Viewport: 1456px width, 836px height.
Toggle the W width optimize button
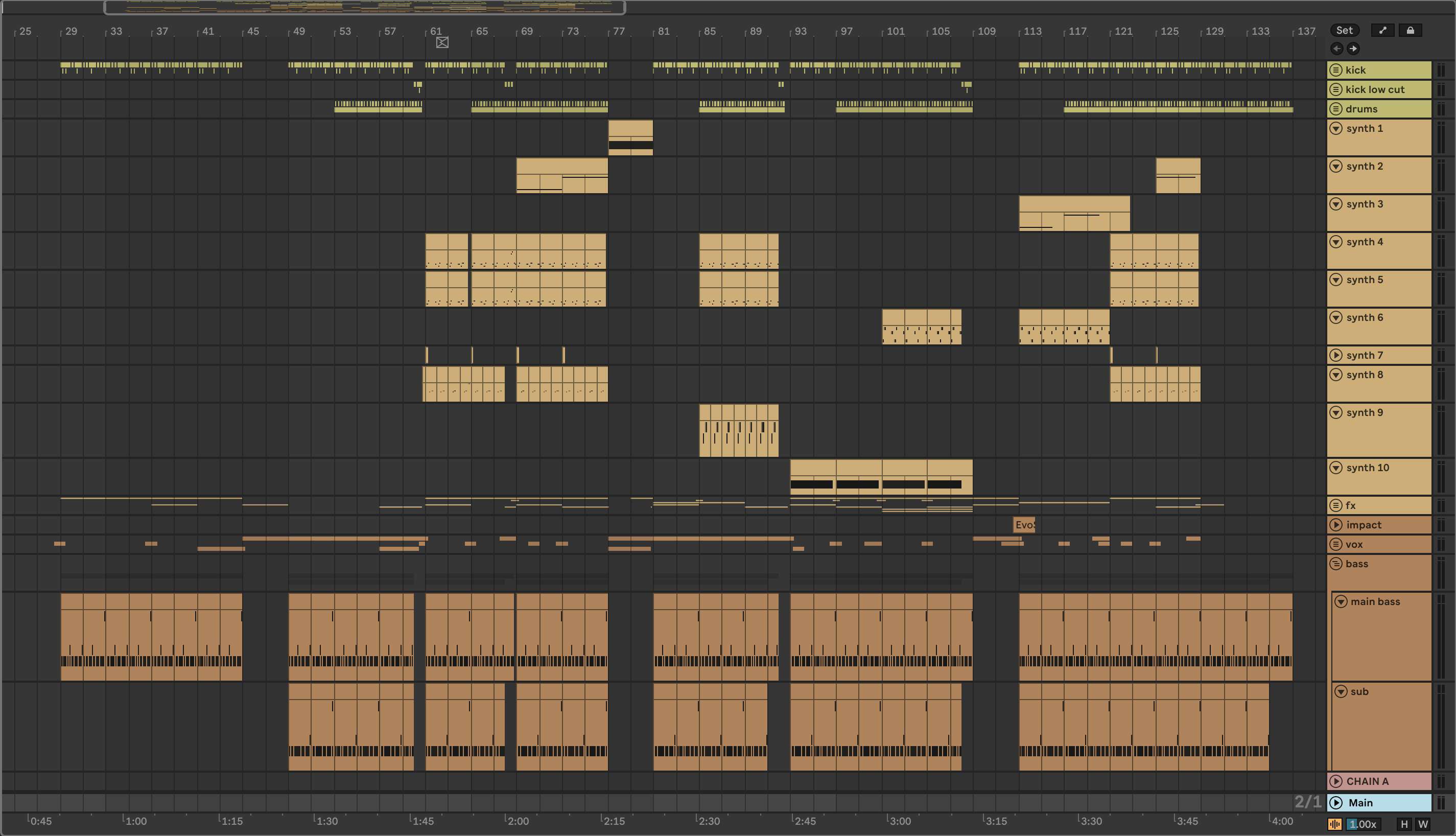coord(1423,824)
